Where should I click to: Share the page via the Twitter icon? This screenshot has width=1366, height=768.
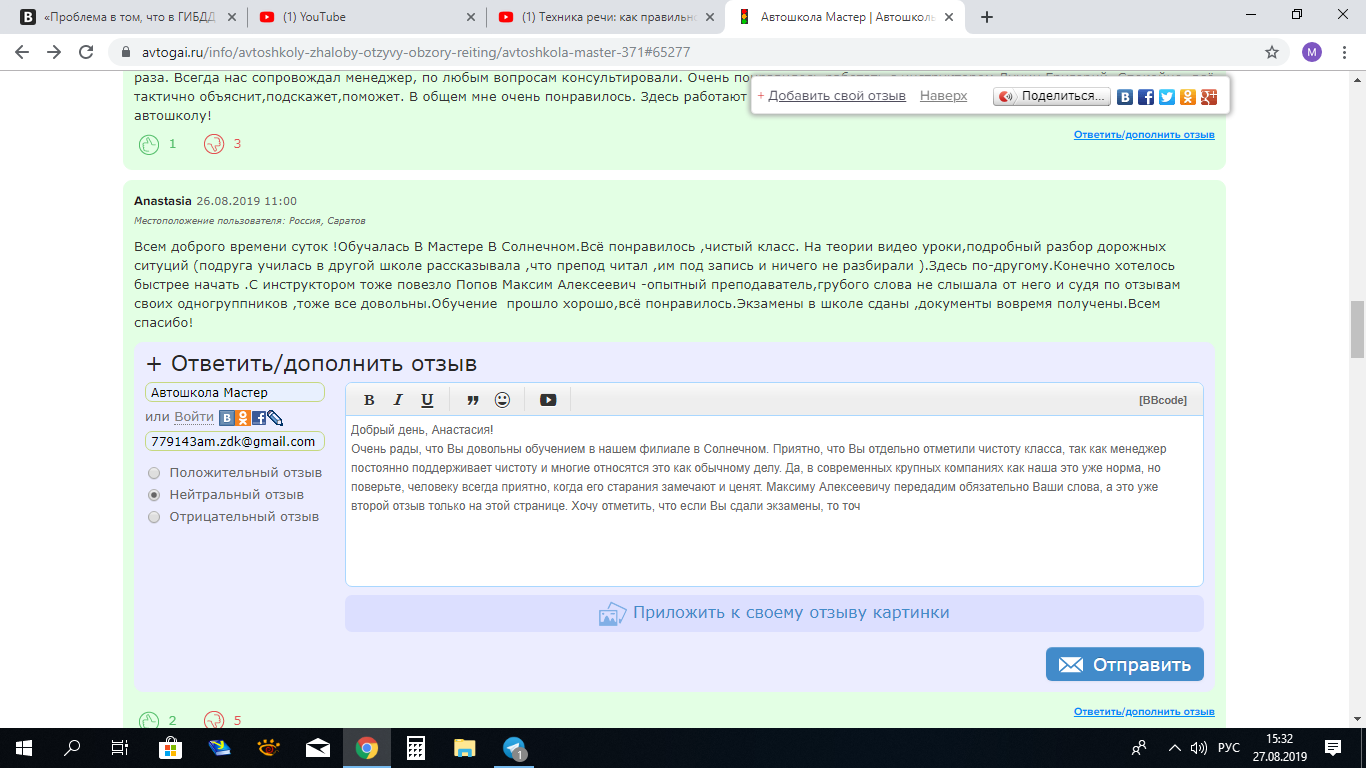click(x=1166, y=97)
